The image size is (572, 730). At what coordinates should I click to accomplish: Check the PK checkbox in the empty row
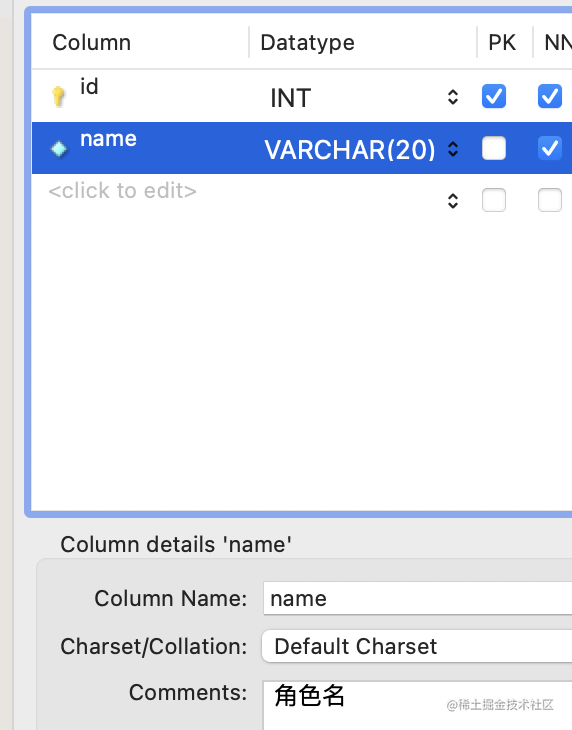click(x=494, y=200)
